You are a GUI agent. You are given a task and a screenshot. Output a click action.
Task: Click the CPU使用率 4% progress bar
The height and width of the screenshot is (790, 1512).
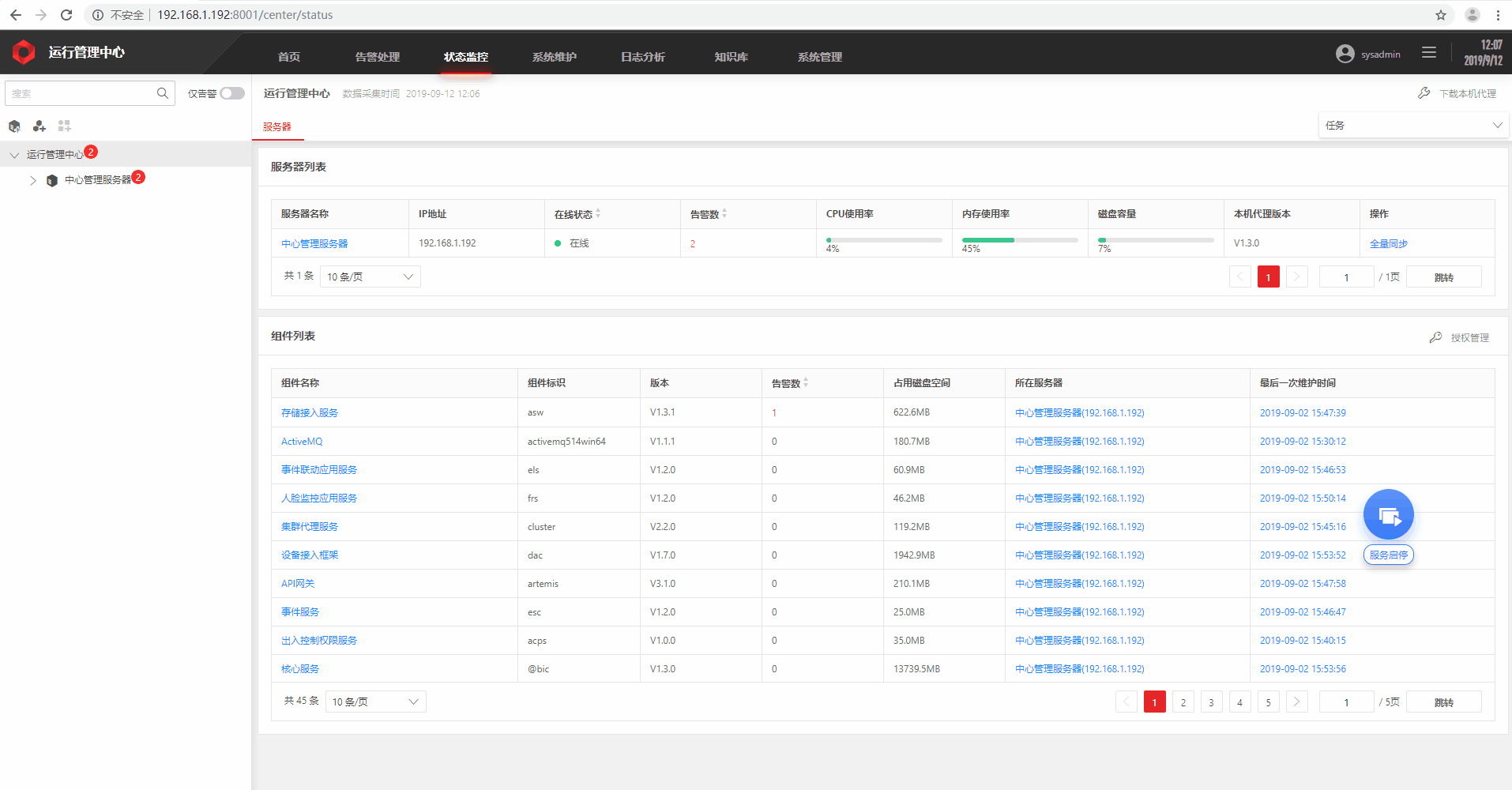point(884,239)
